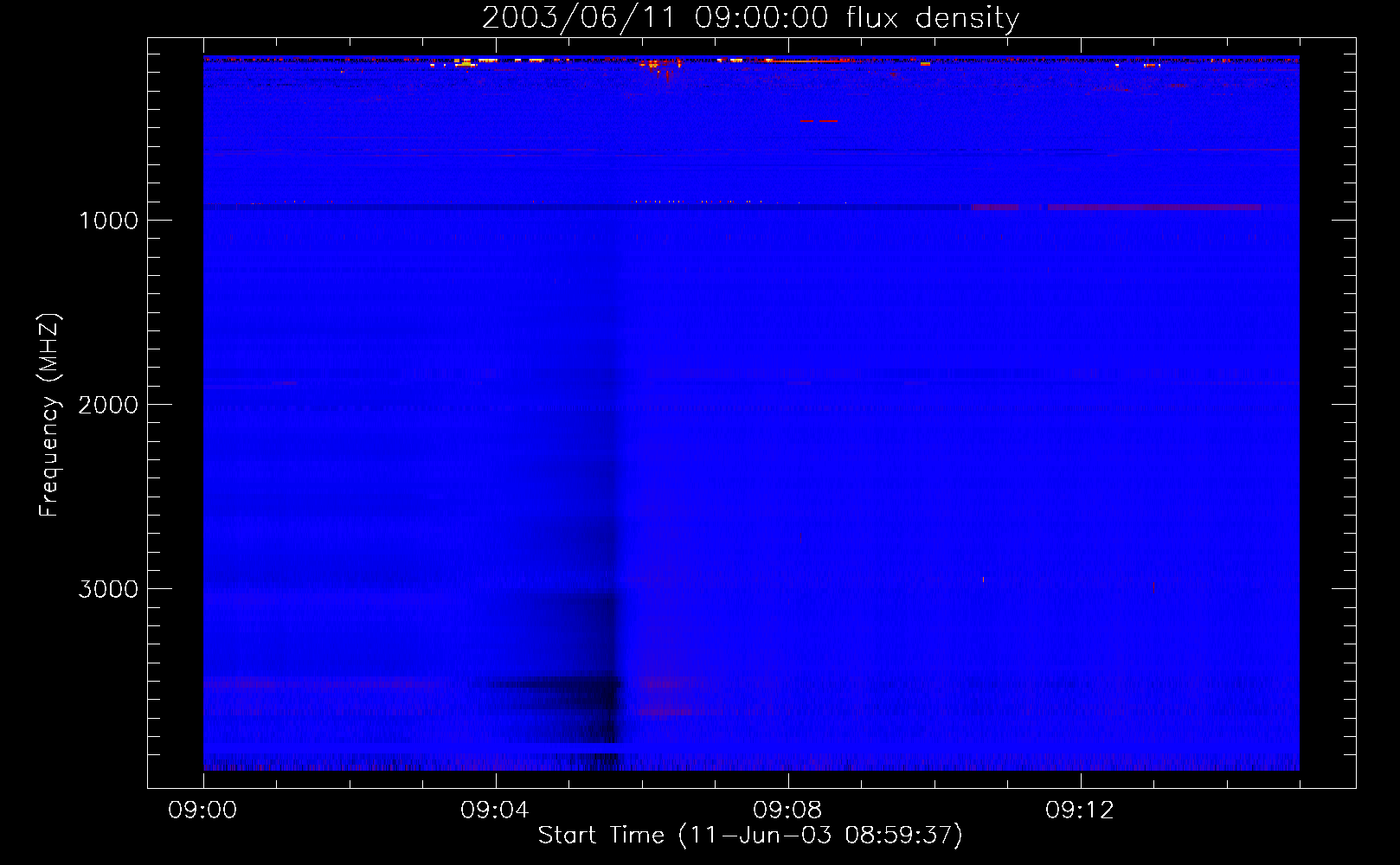Viewport: 1400px width, 865px height.
Task: Click the purple horizontal band near 1000 MHz
Action: (1116, 208)
